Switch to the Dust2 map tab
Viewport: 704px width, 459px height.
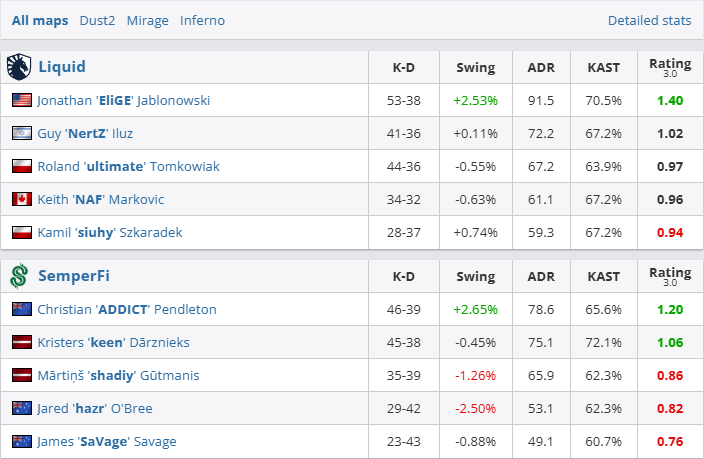(x=97, y=20)
